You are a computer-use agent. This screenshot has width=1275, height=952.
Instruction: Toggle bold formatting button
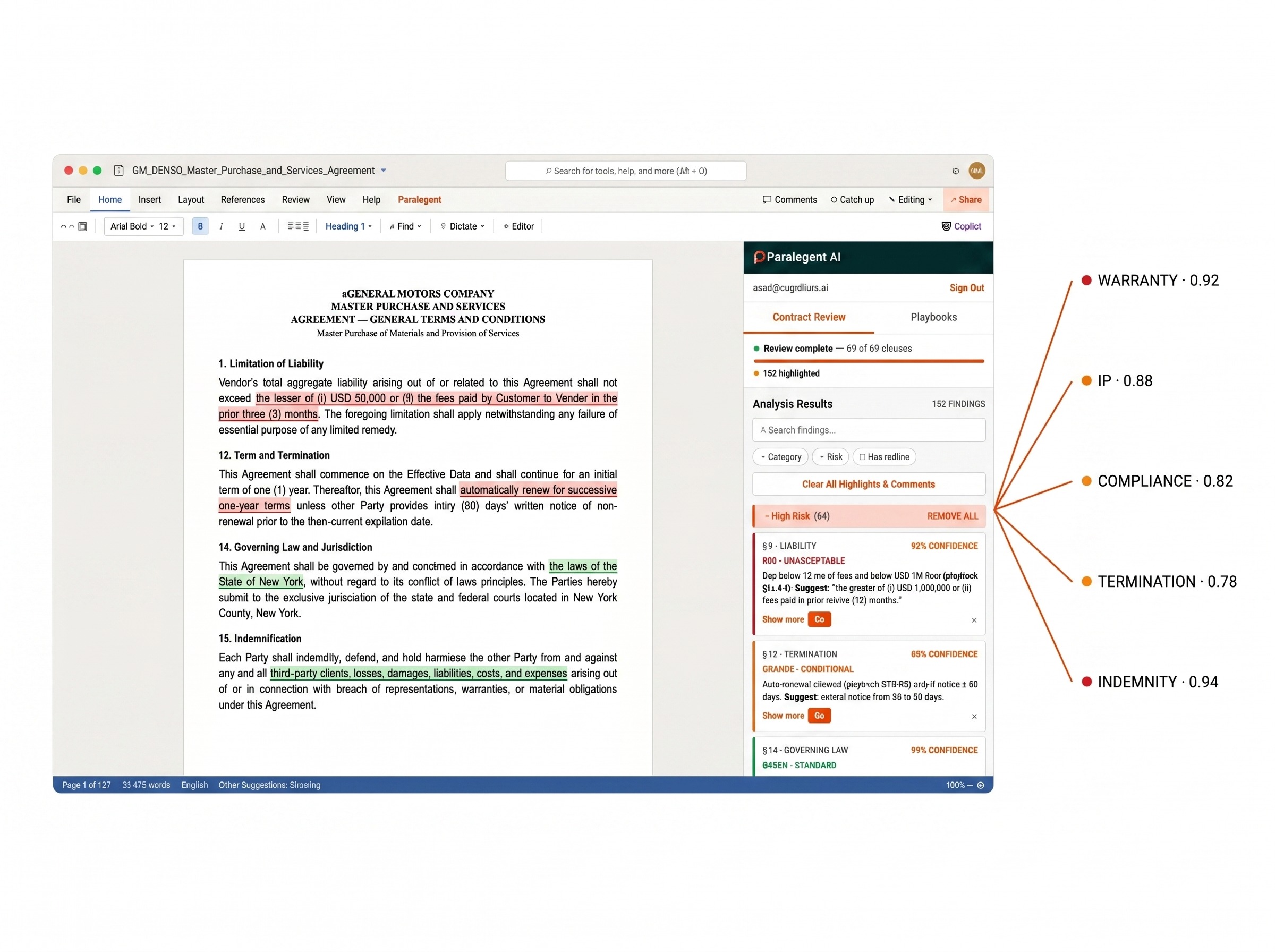point(200,226)
